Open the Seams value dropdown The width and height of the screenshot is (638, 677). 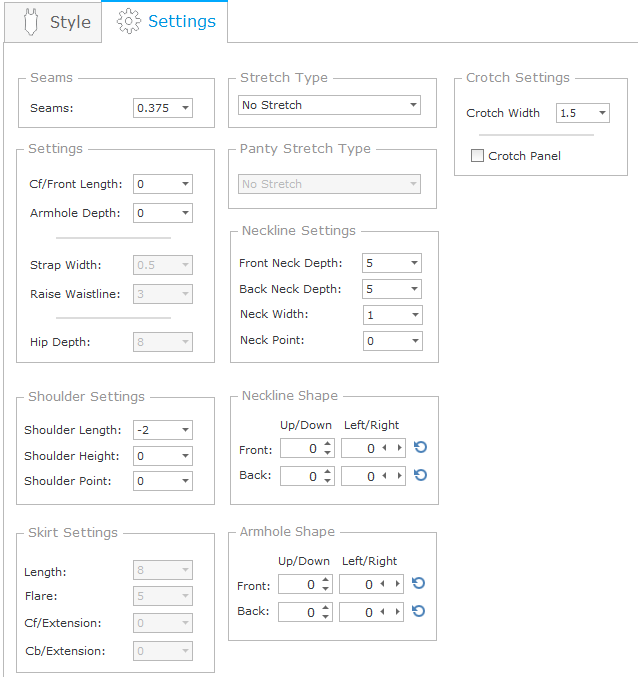[185, 108]
